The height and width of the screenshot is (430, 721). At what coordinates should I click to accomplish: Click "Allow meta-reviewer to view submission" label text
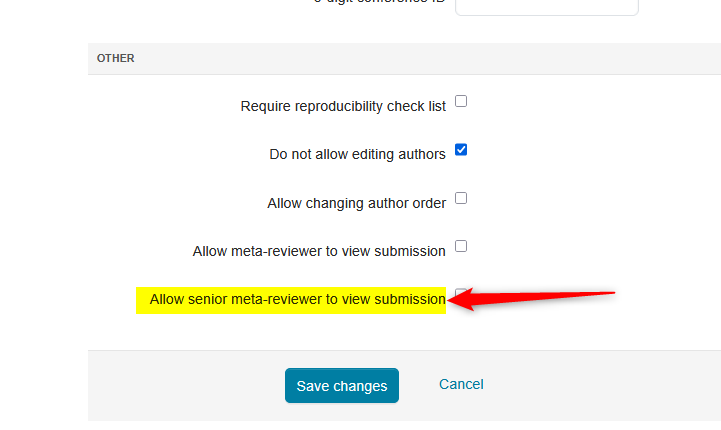coord(319,251)
